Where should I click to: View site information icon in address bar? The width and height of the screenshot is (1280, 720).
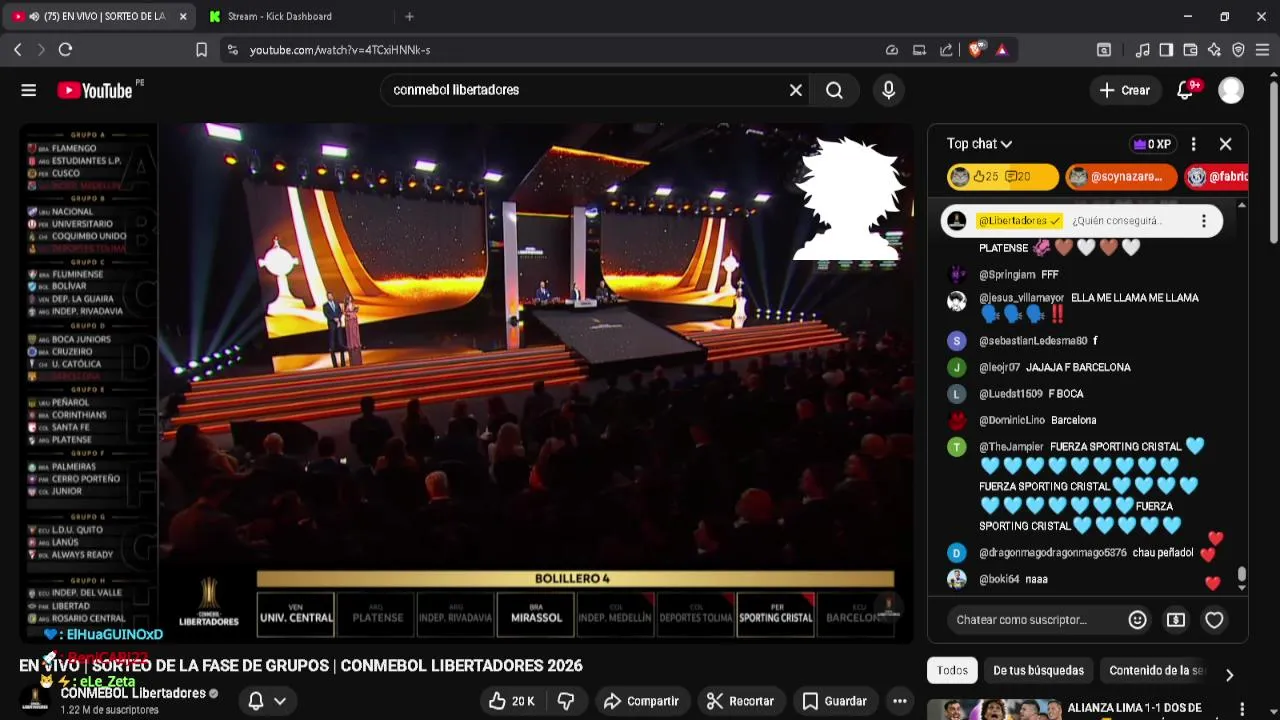coord(233,49)
